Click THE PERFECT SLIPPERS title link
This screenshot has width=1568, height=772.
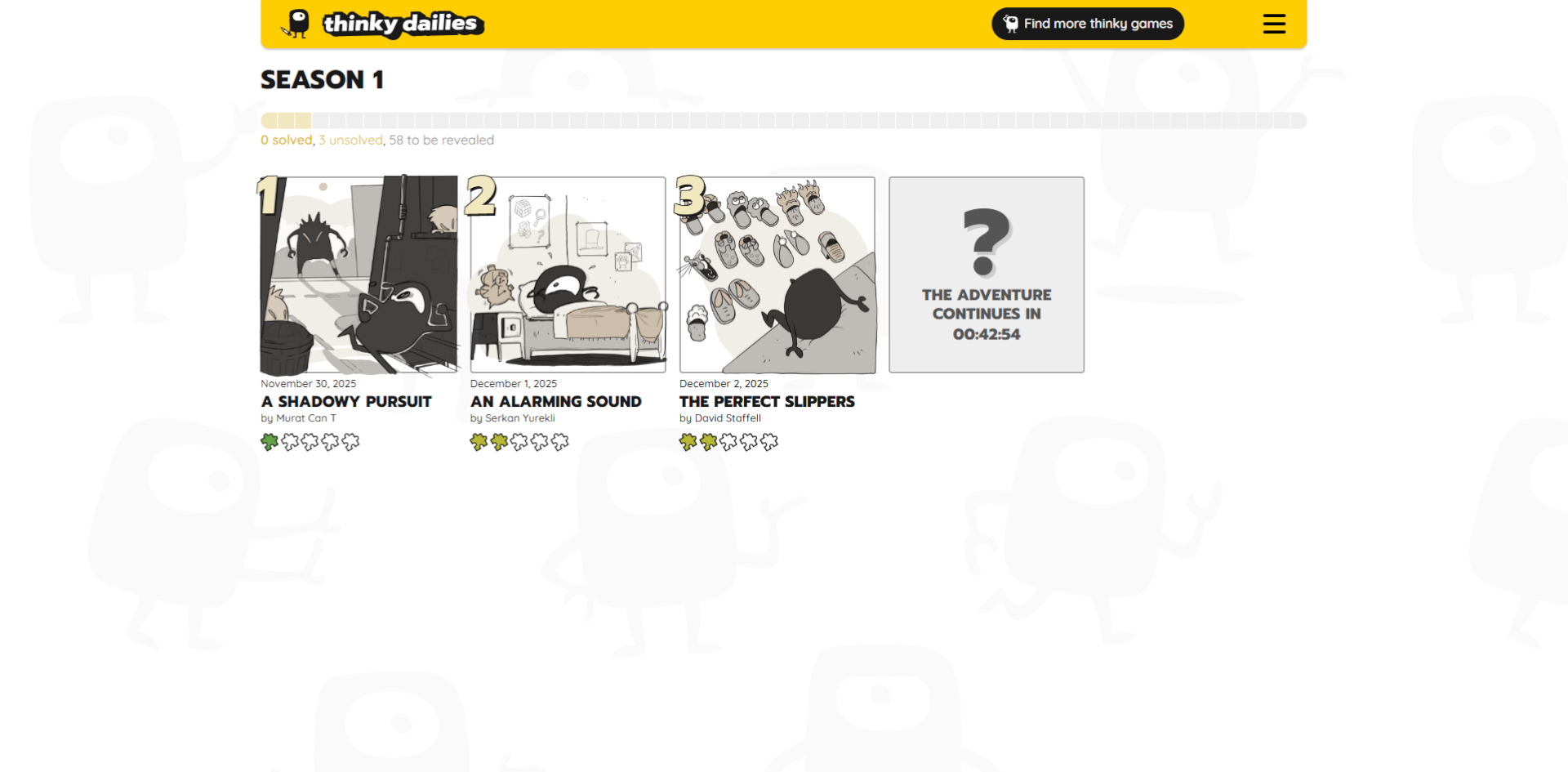tap(767, 401)
